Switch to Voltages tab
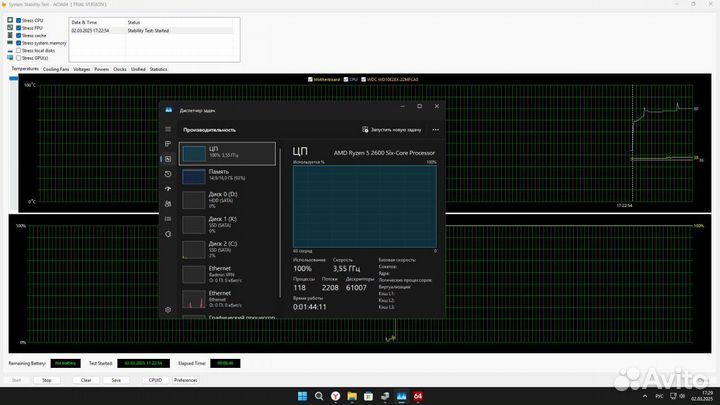The height and width of the screenshot is (405, 720). click(x=82, y=69)
